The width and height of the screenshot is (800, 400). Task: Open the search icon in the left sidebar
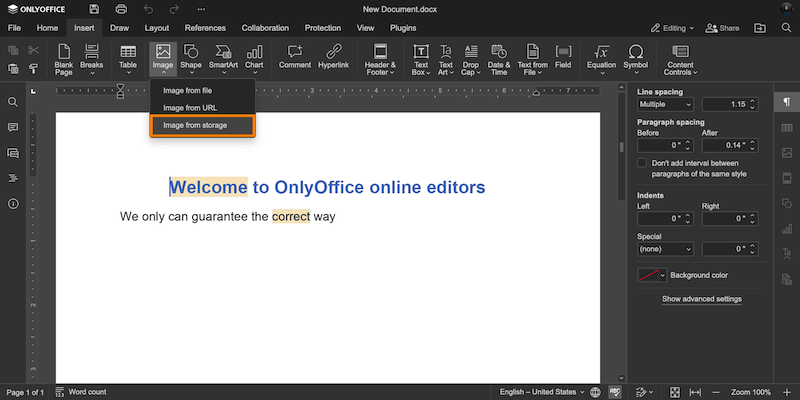[x=13, y=102]
